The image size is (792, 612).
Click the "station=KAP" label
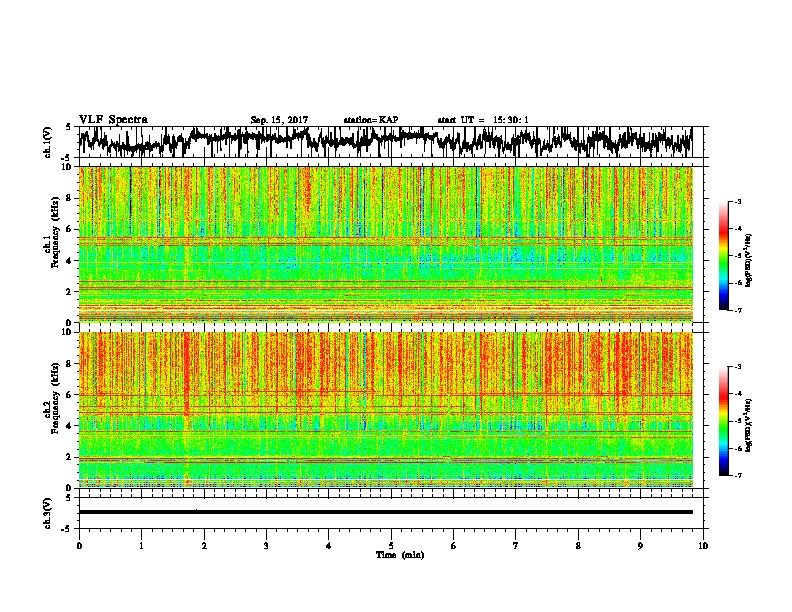(371, 120)
